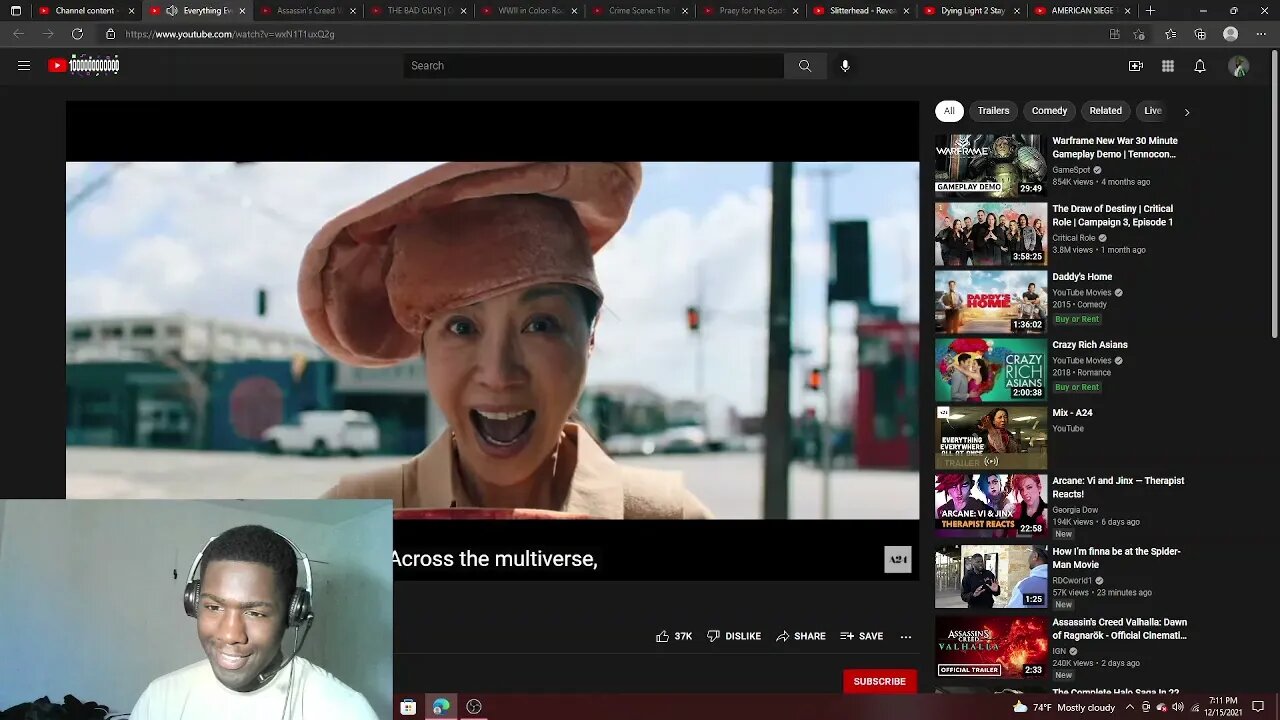Go to the YouTube home logo
Viewport: 1280px width, 720px height.
[x=84, y=66]
